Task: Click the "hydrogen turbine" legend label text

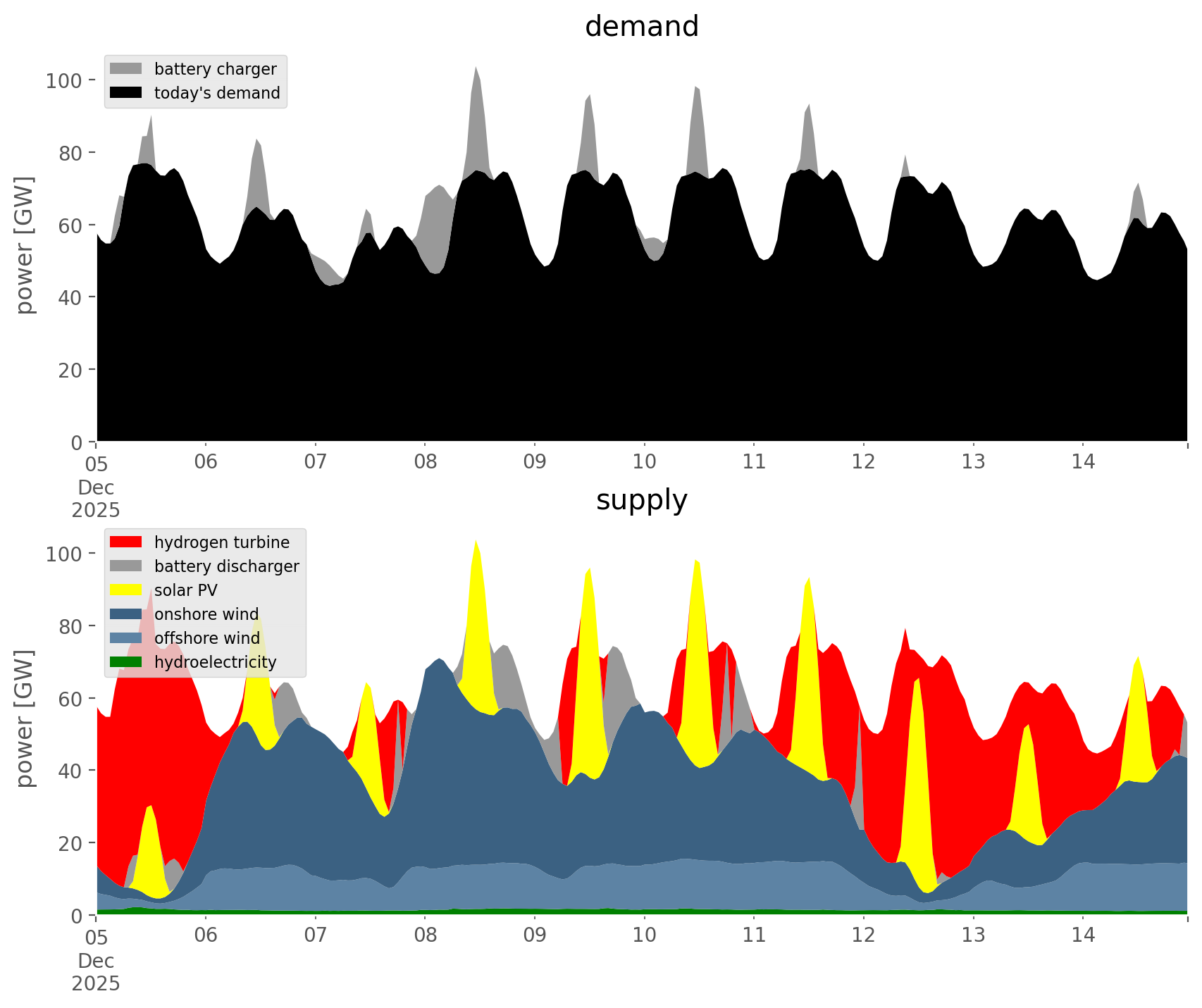Action: pyautogui.click(x=221, y=542)
